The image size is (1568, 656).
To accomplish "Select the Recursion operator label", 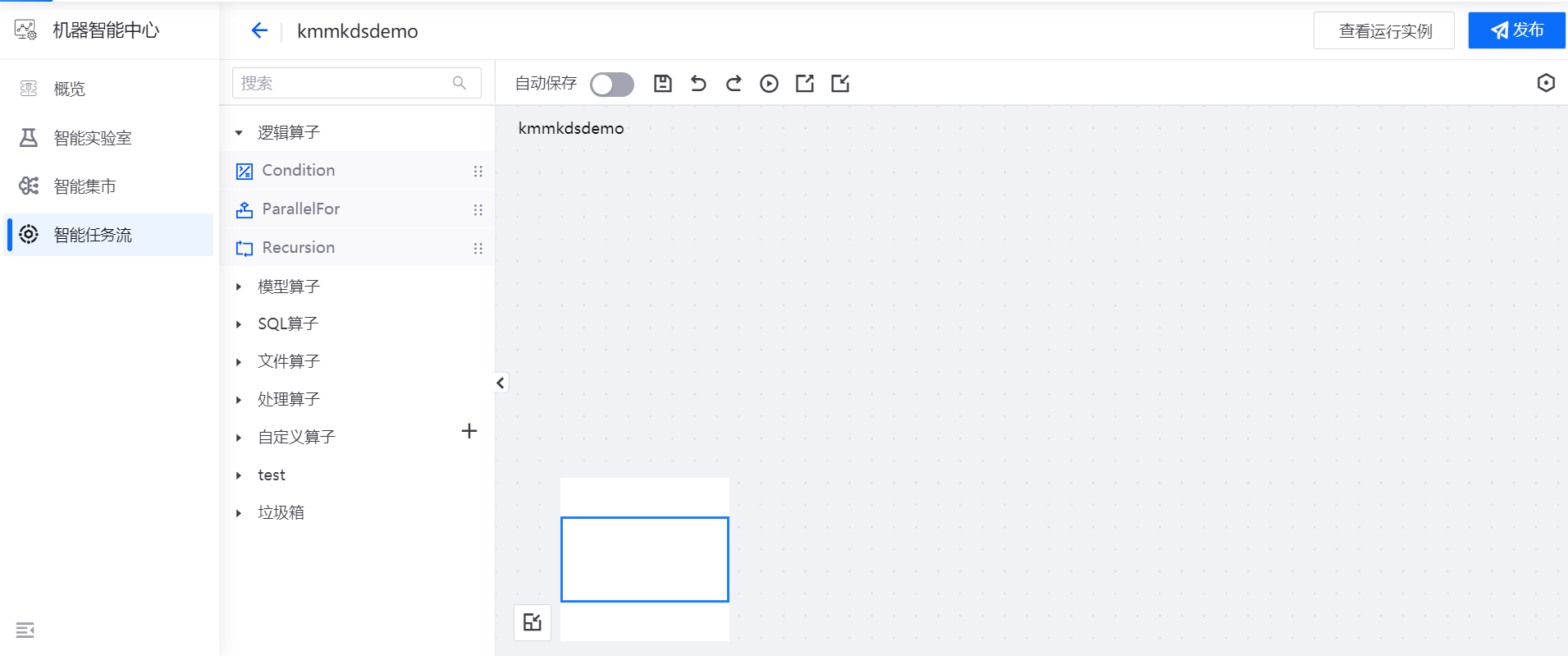I will pyautogui.click(x=299, y=247).
